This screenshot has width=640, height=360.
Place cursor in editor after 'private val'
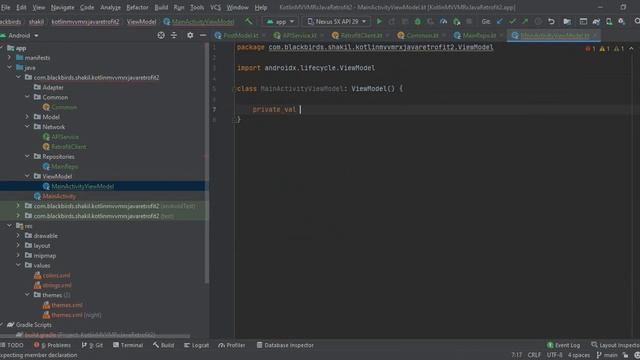tap(300, 109)
